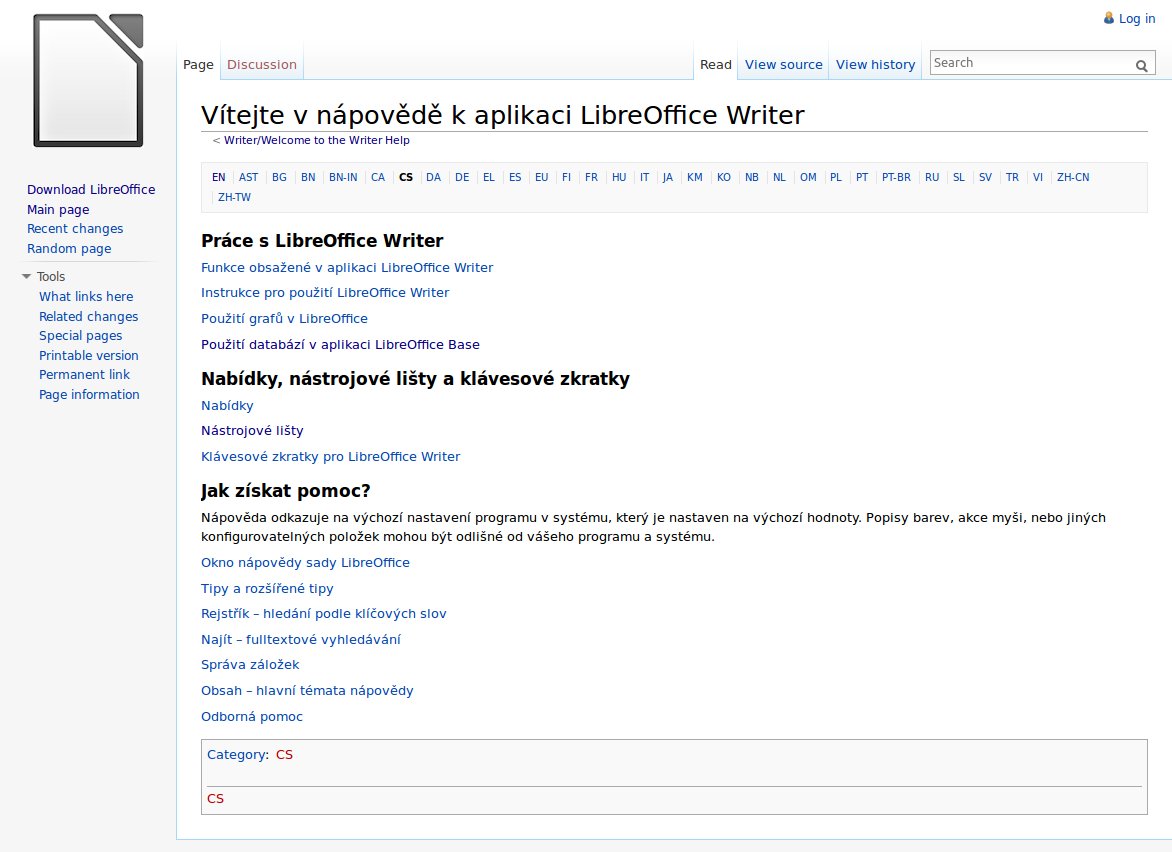Click the Log in link
This screenshot has width=1172, height=852.
(1137, 19)
